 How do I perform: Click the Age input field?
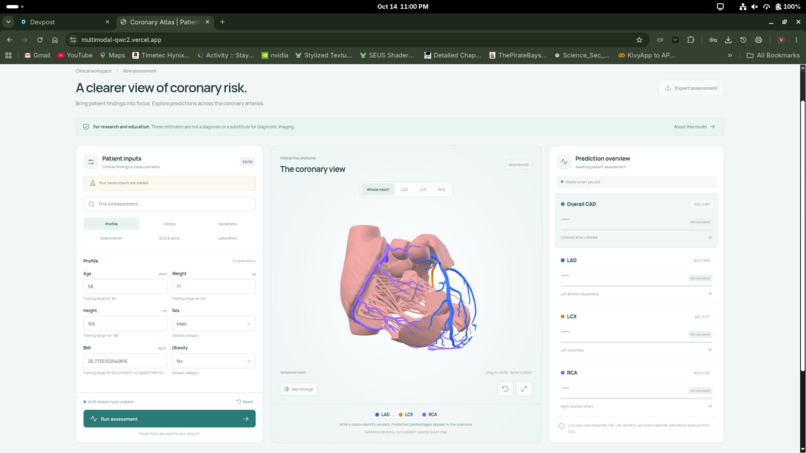tap(125, 286)
